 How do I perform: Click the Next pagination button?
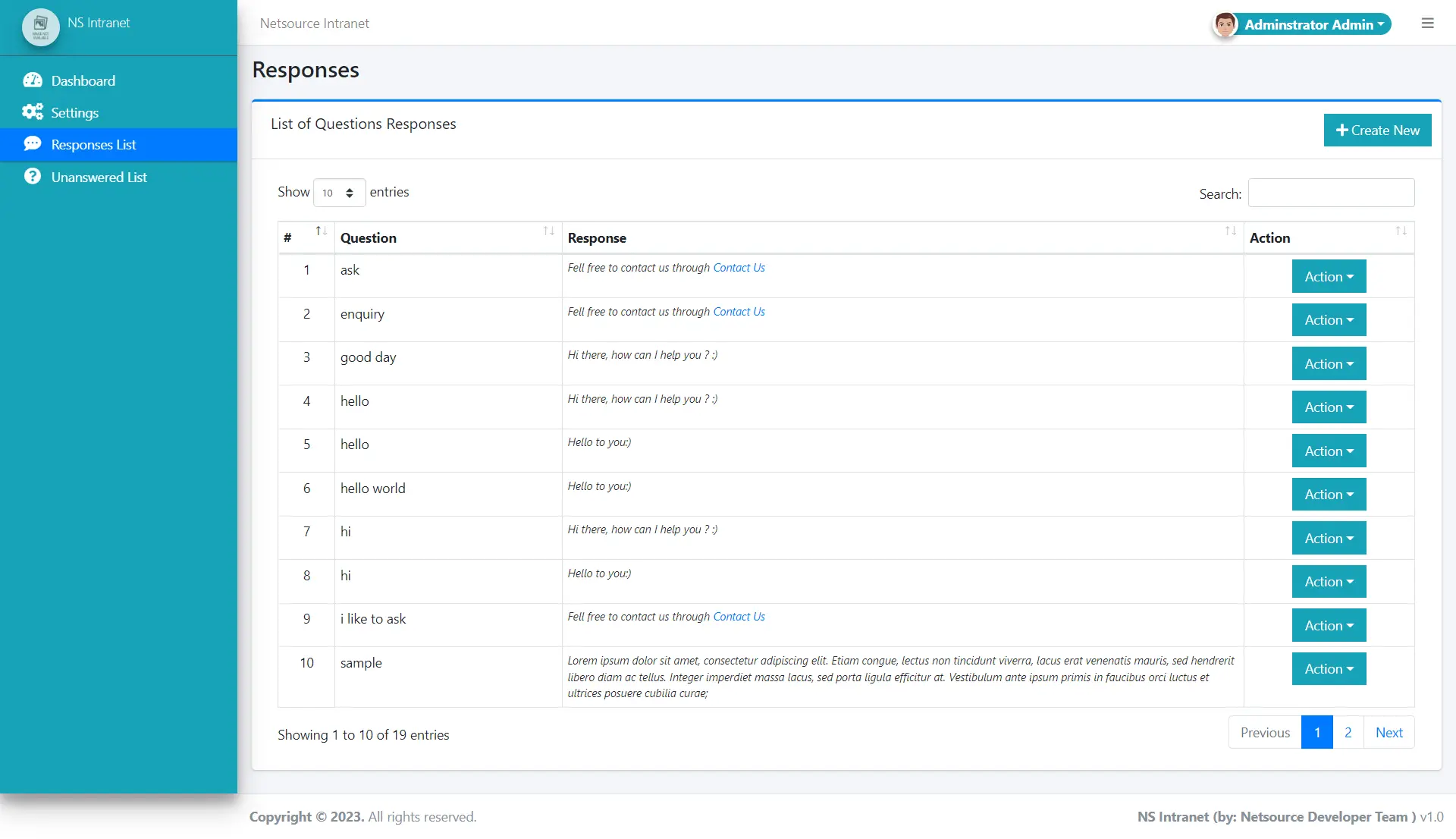pyautogui.click(x=1389, y=733)
